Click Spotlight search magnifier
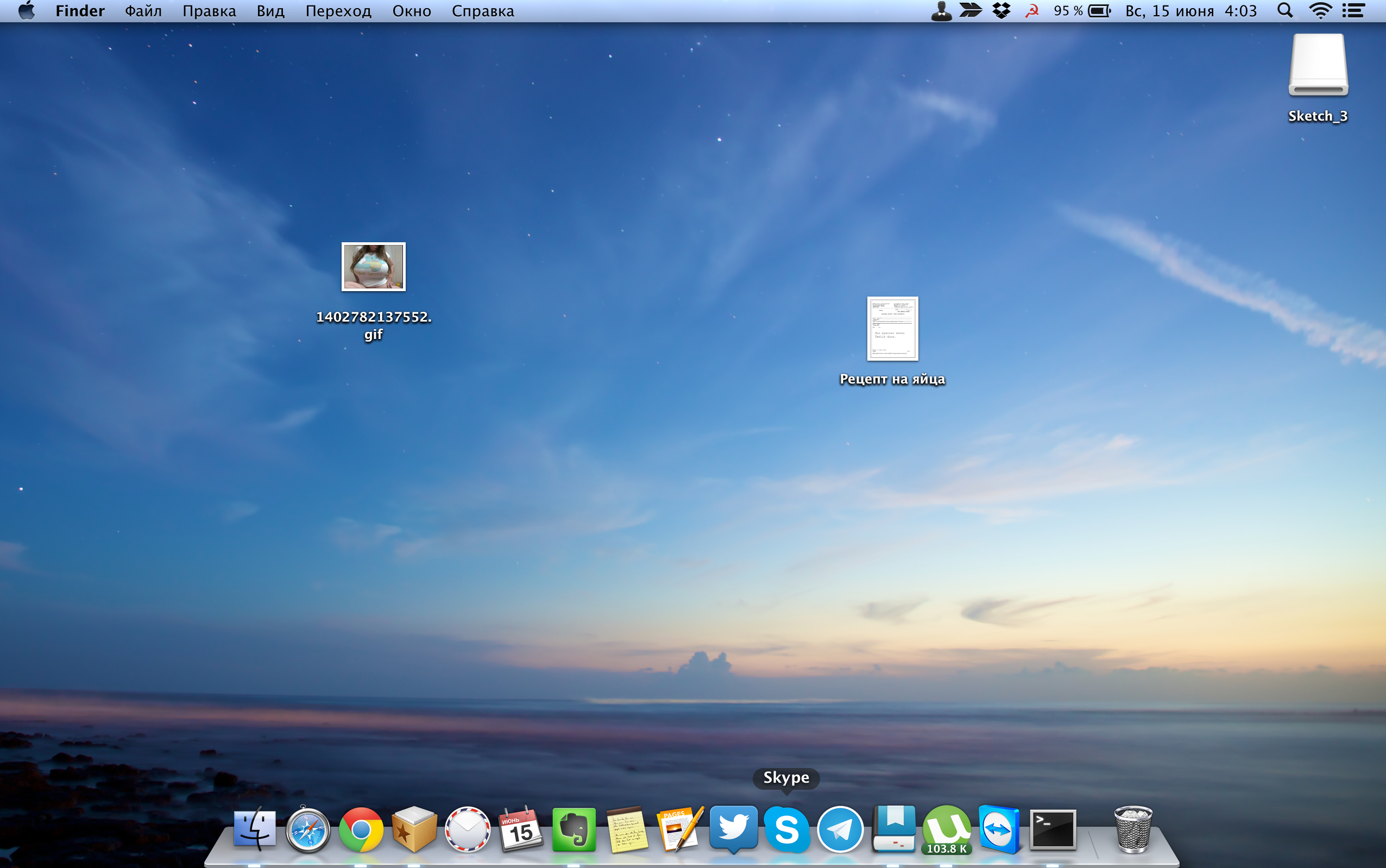 point(1285,11)
